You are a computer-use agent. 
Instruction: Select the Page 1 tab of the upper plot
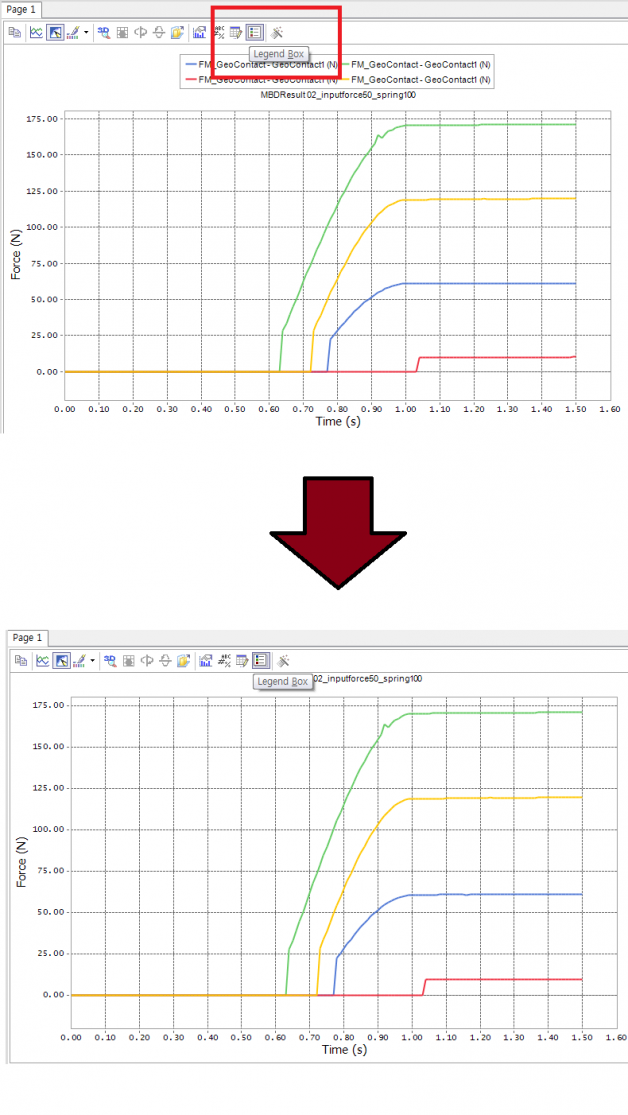pos(20,9)
